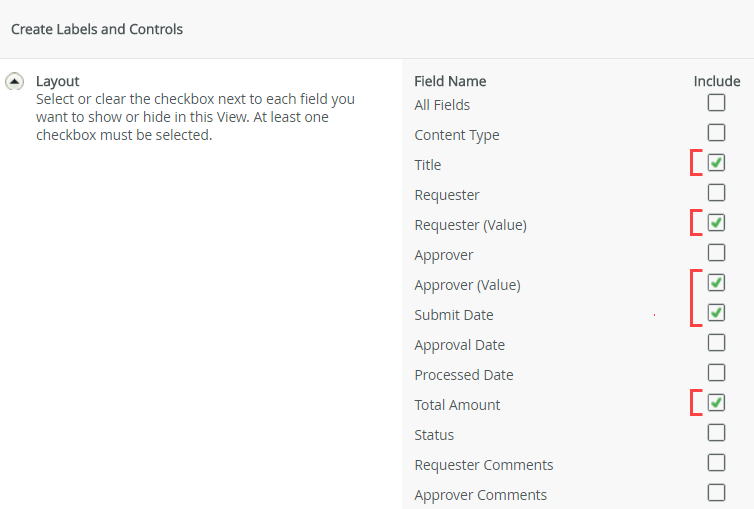Screen dimensions: 754x509
Task: Uncheck the Submit Date checkbox
Action: 716,312
